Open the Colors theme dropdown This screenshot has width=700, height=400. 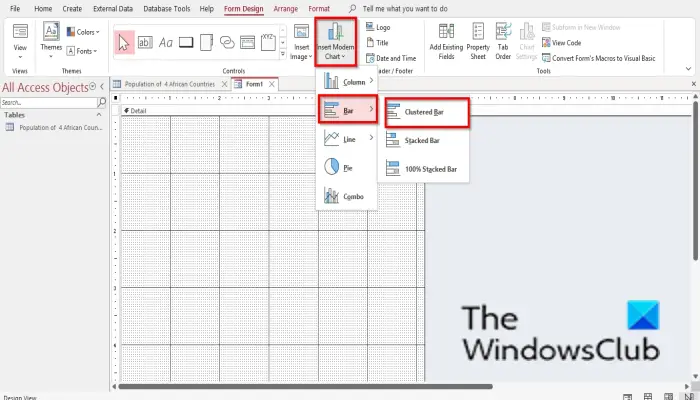[83, 32]
